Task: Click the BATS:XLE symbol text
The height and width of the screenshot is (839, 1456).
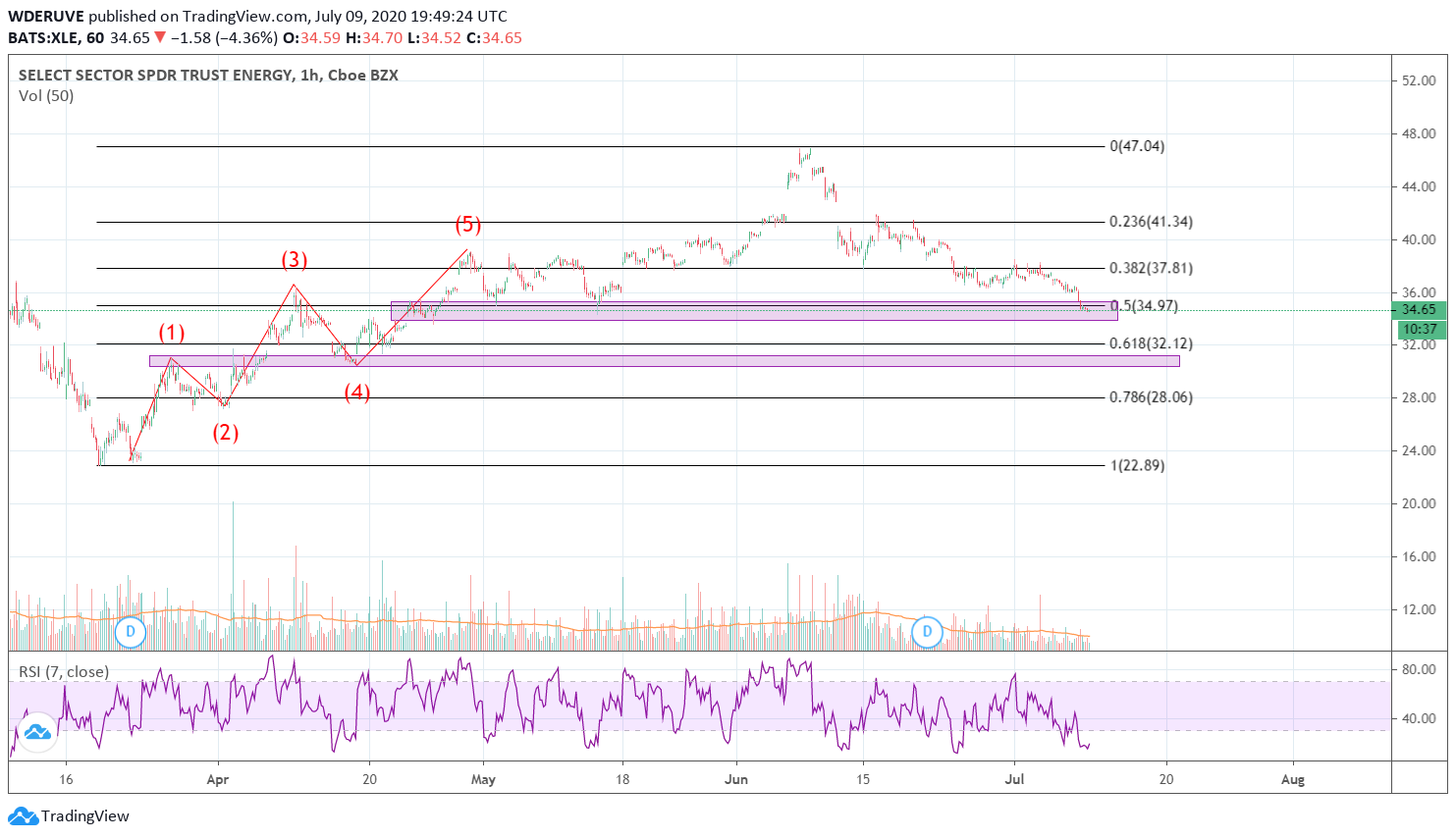Action: [x=43, y=38]
